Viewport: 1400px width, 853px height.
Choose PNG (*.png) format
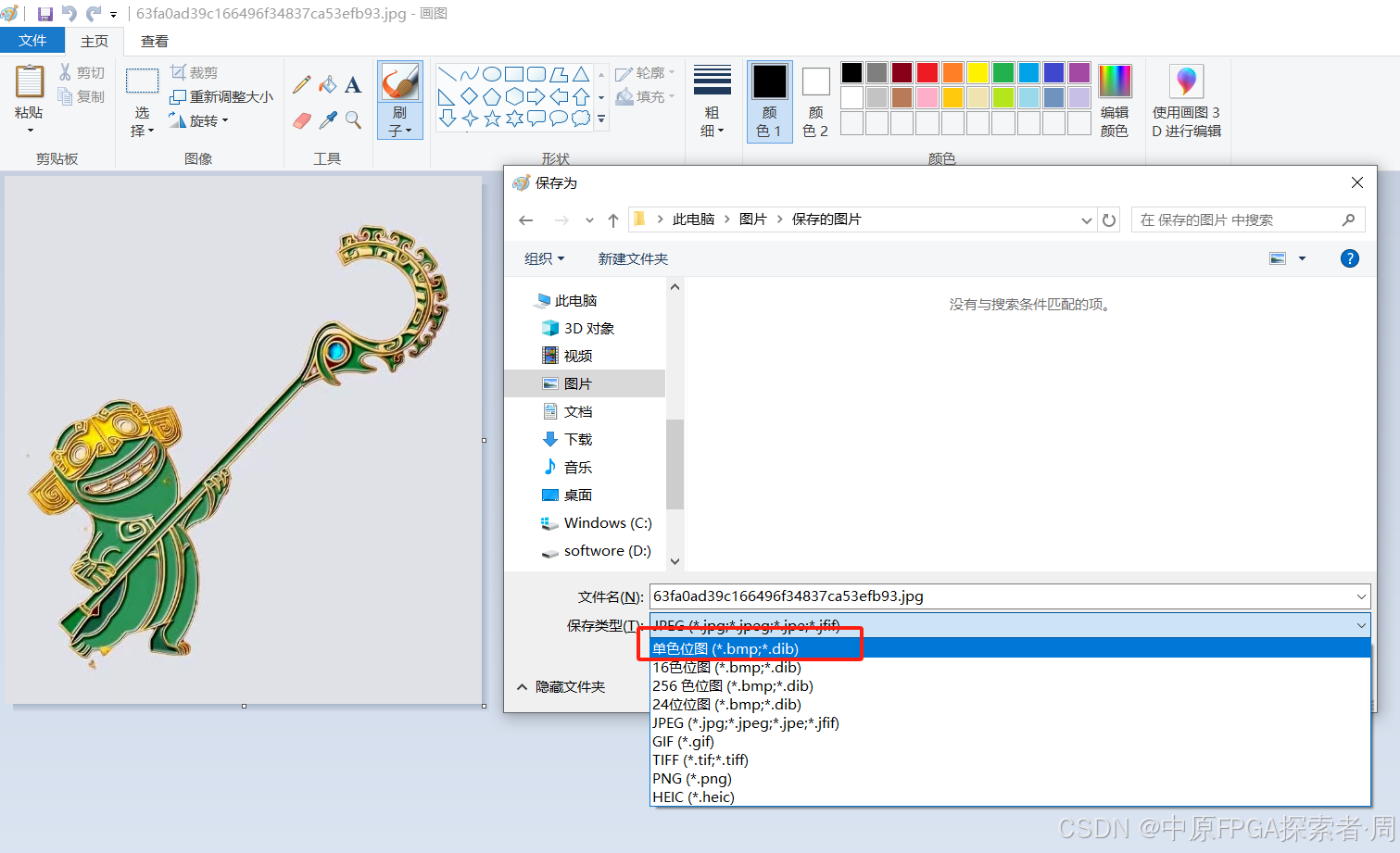(1010, 778)
